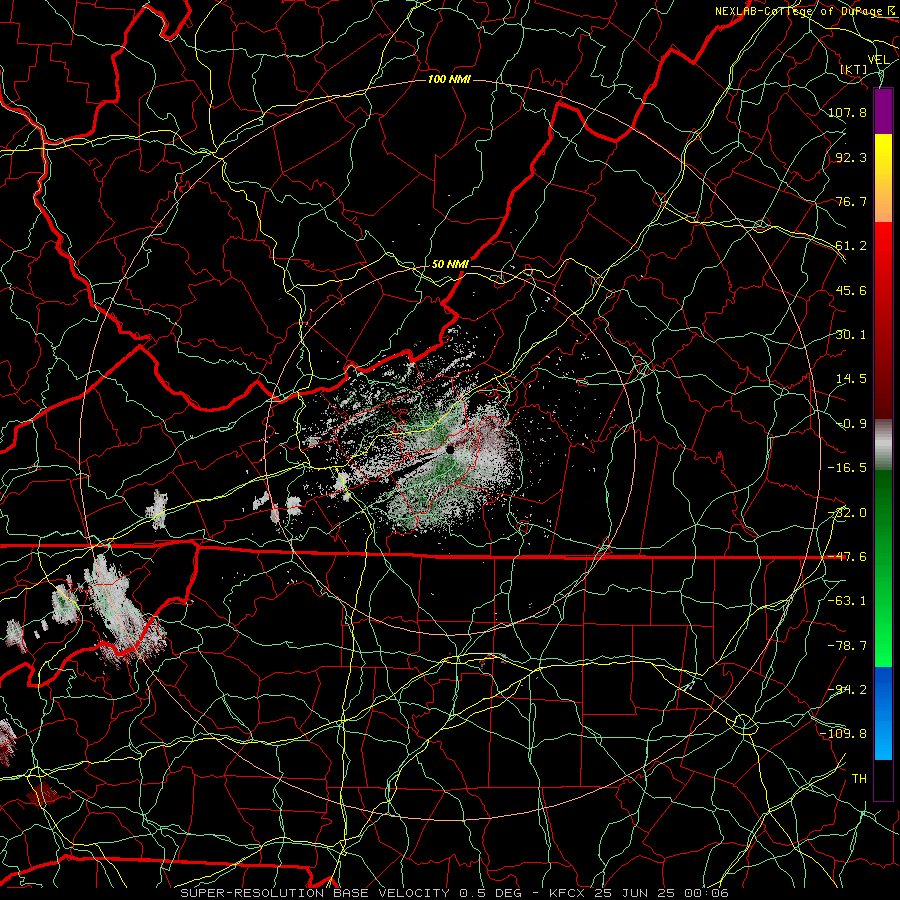Click the -109.8 velocity scale value
Screen dimensions: 900x900
[844, 734]
